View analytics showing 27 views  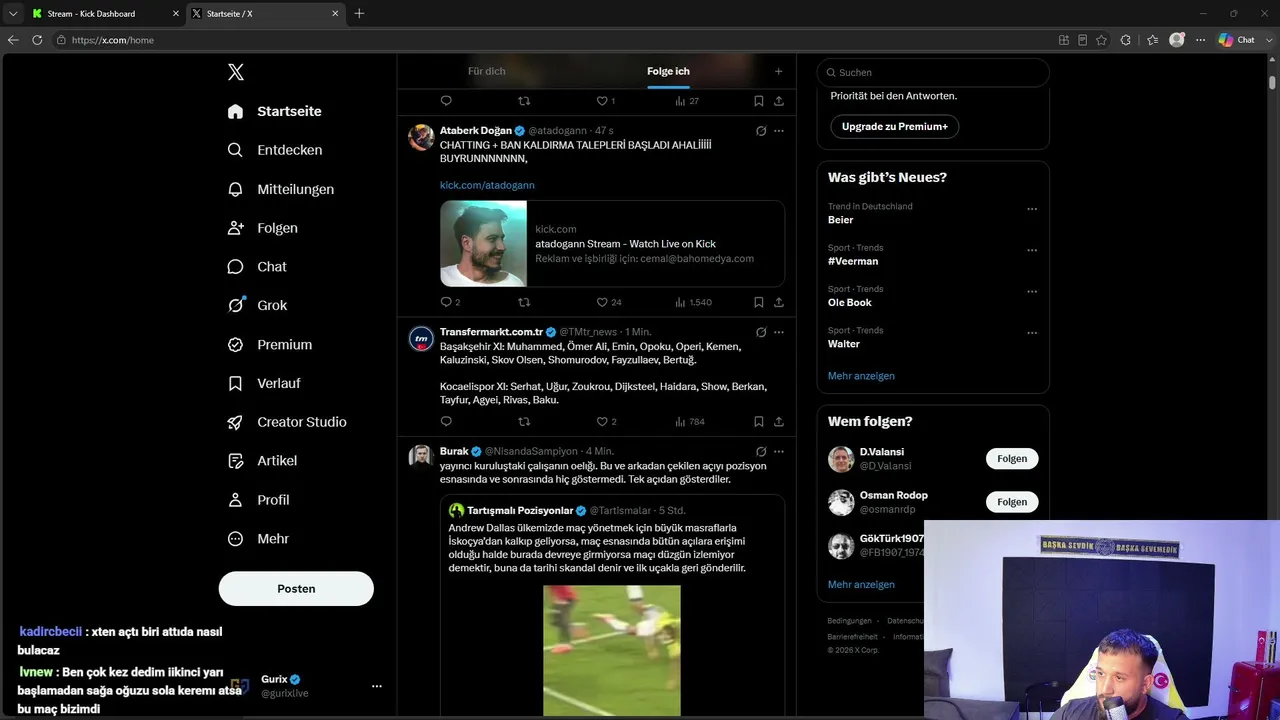[687, 101]
